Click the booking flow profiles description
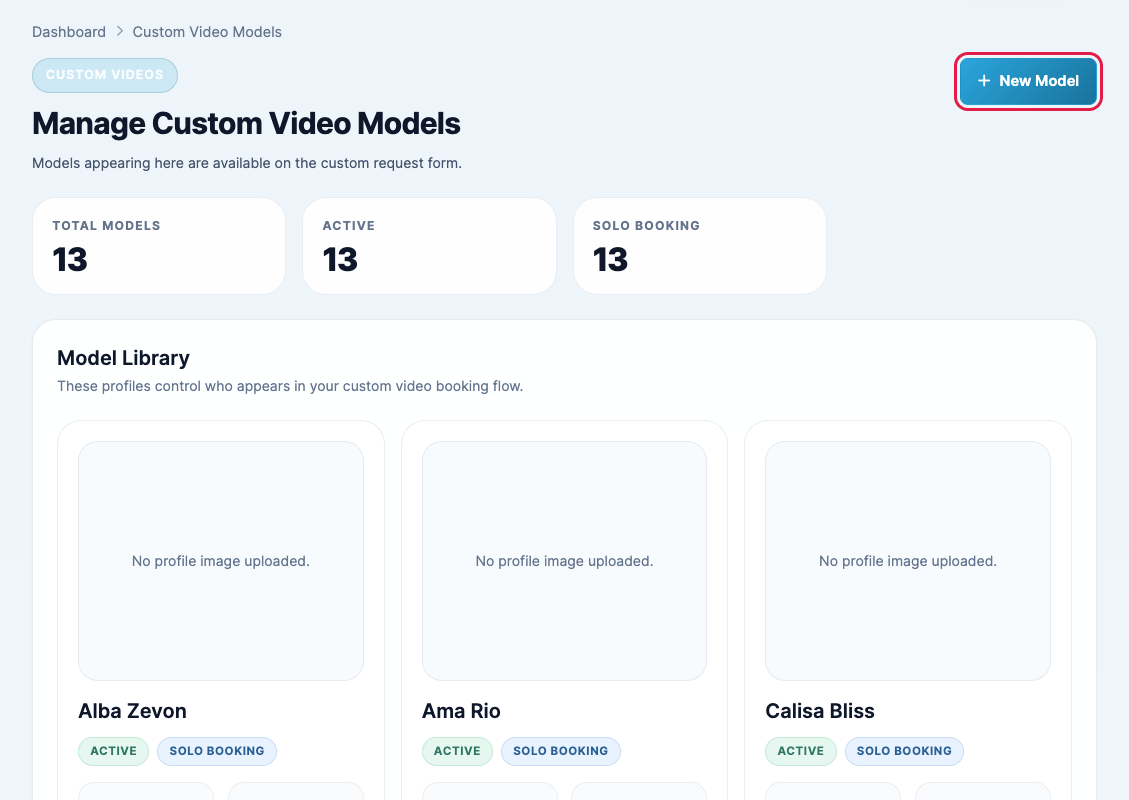 click(x=290, y=386)
